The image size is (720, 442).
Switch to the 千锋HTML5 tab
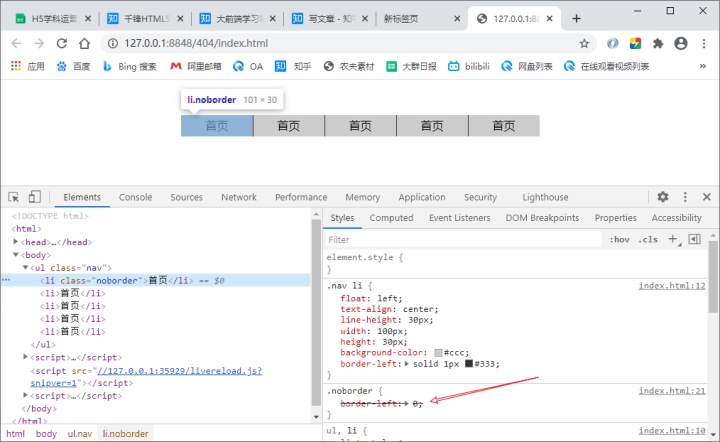(145, 19)
